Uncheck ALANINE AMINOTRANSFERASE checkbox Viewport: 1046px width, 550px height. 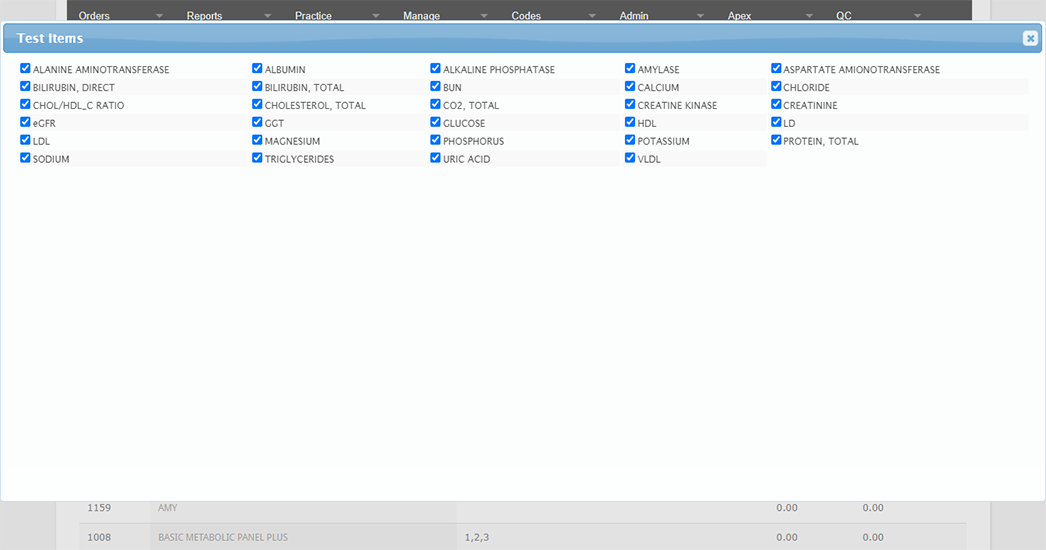[x=25, y=68]
